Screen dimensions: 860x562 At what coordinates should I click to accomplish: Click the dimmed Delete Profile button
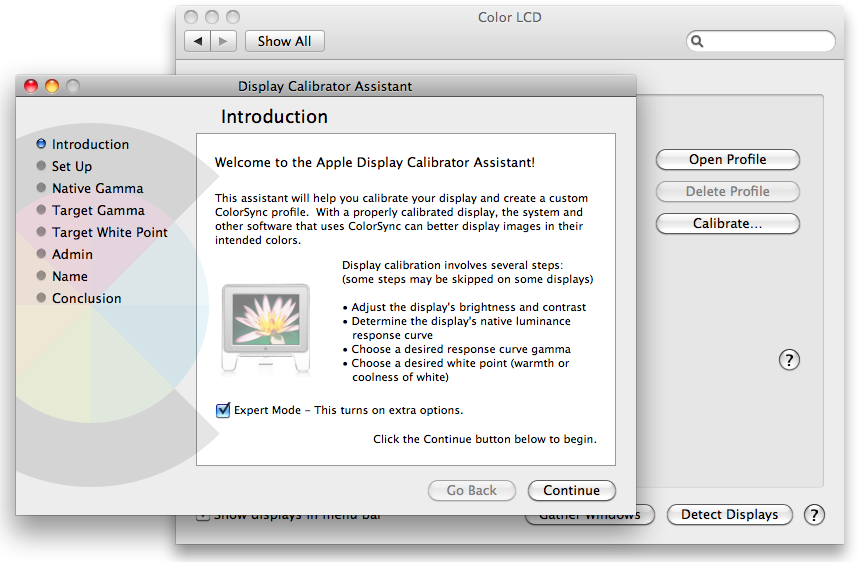coord(728,191)
